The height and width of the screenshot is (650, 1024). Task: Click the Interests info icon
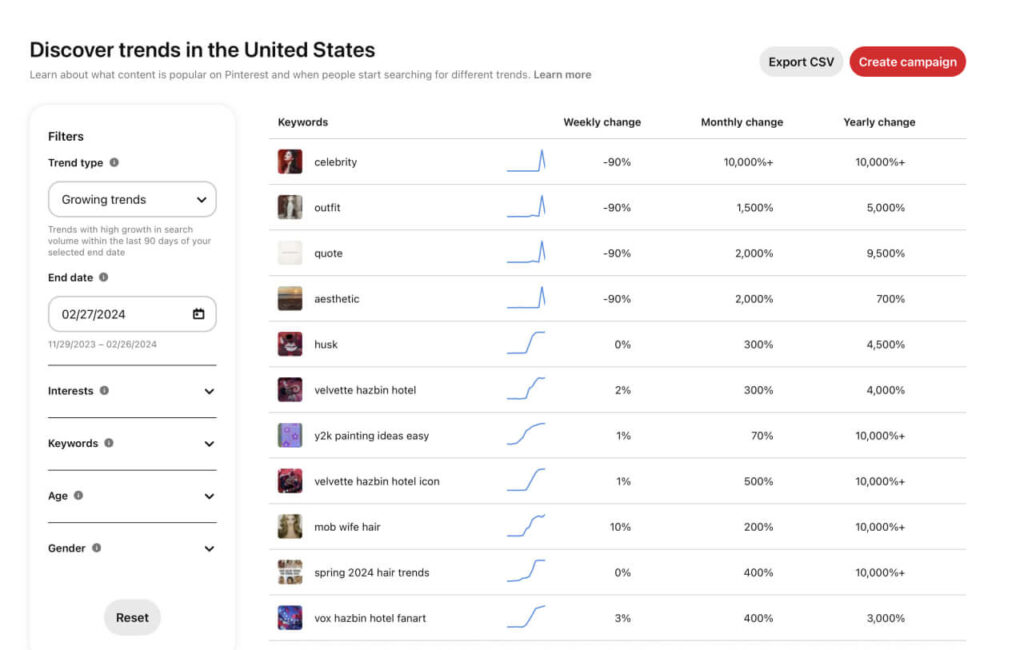[104, 391]
